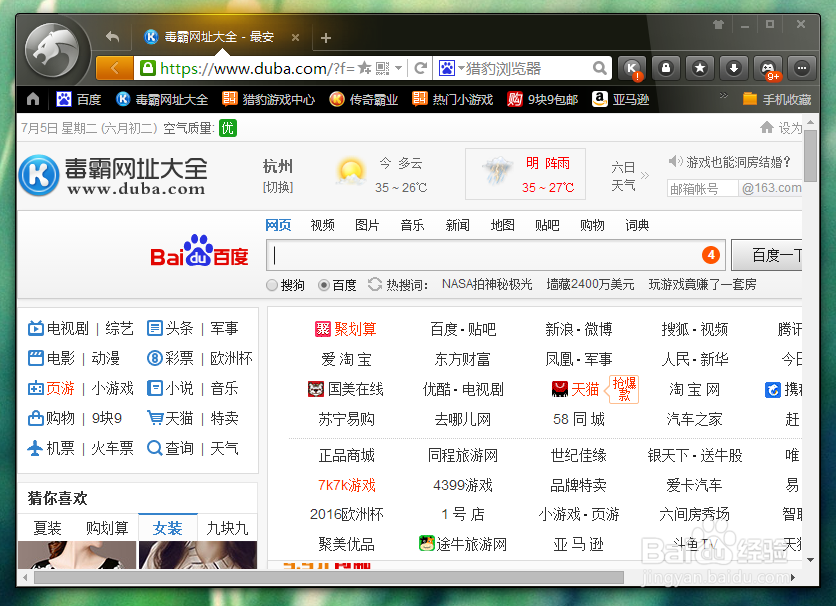This screenshot has height=606, width=836.
Task: Click the 邮箱帐号 input field
Action: click(702, 188)
